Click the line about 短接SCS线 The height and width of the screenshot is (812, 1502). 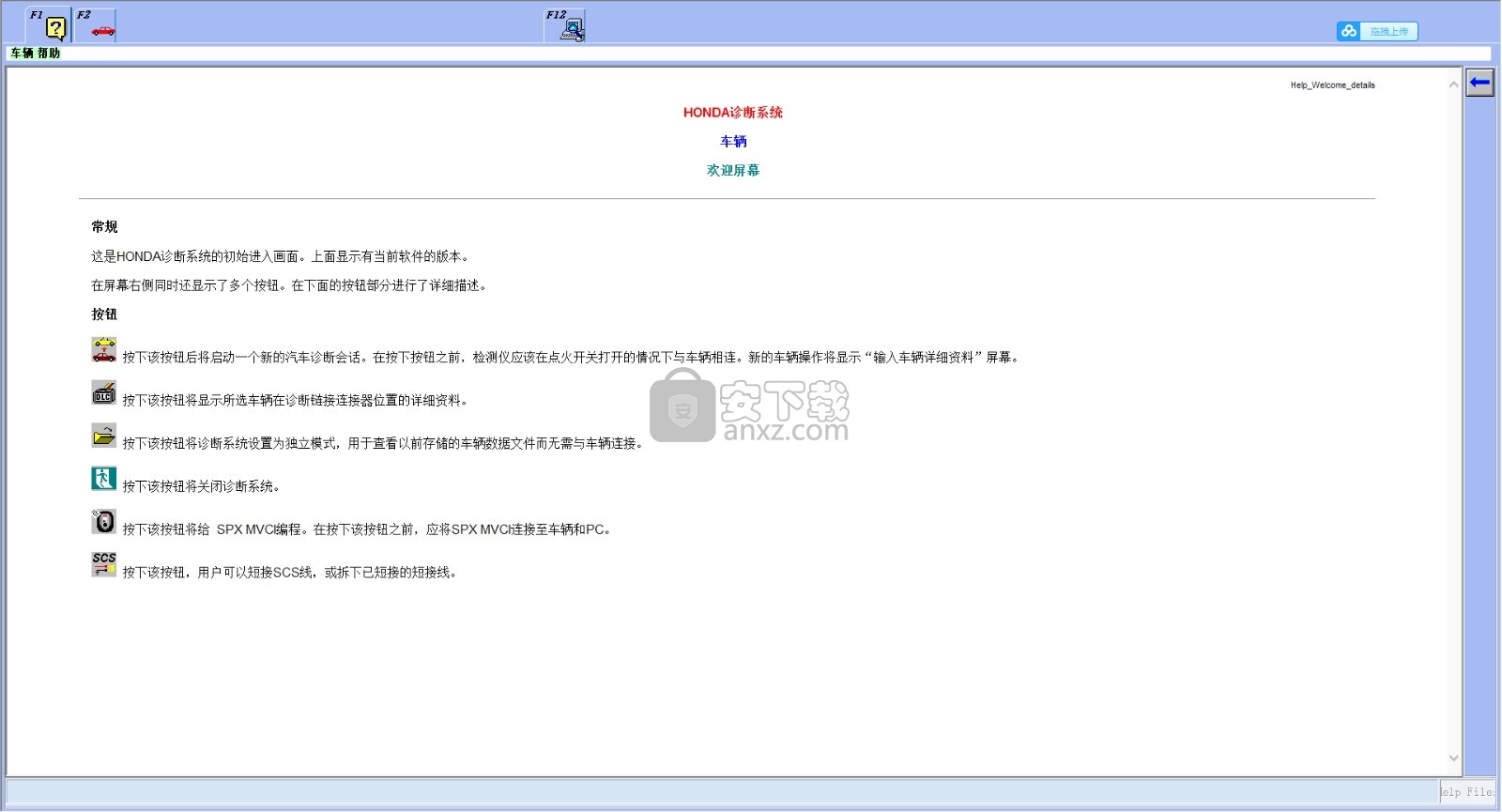pyautogui.click(x=289, y=573)
